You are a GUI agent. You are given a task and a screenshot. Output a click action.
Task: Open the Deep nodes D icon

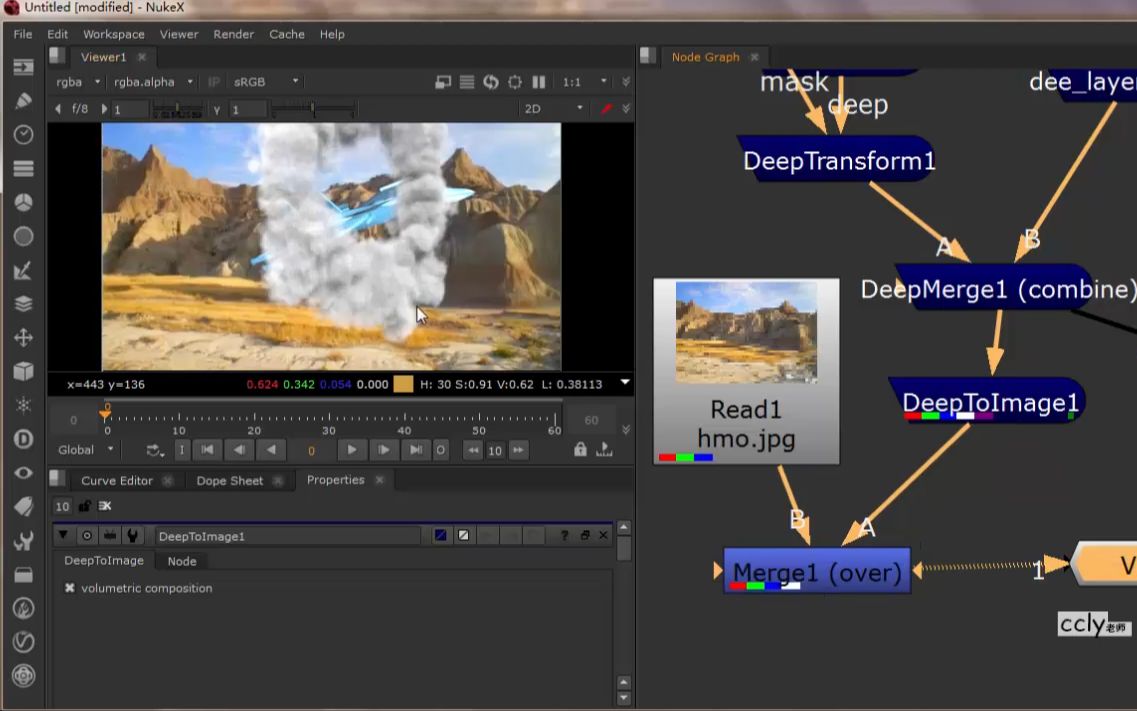coord(23,439)
